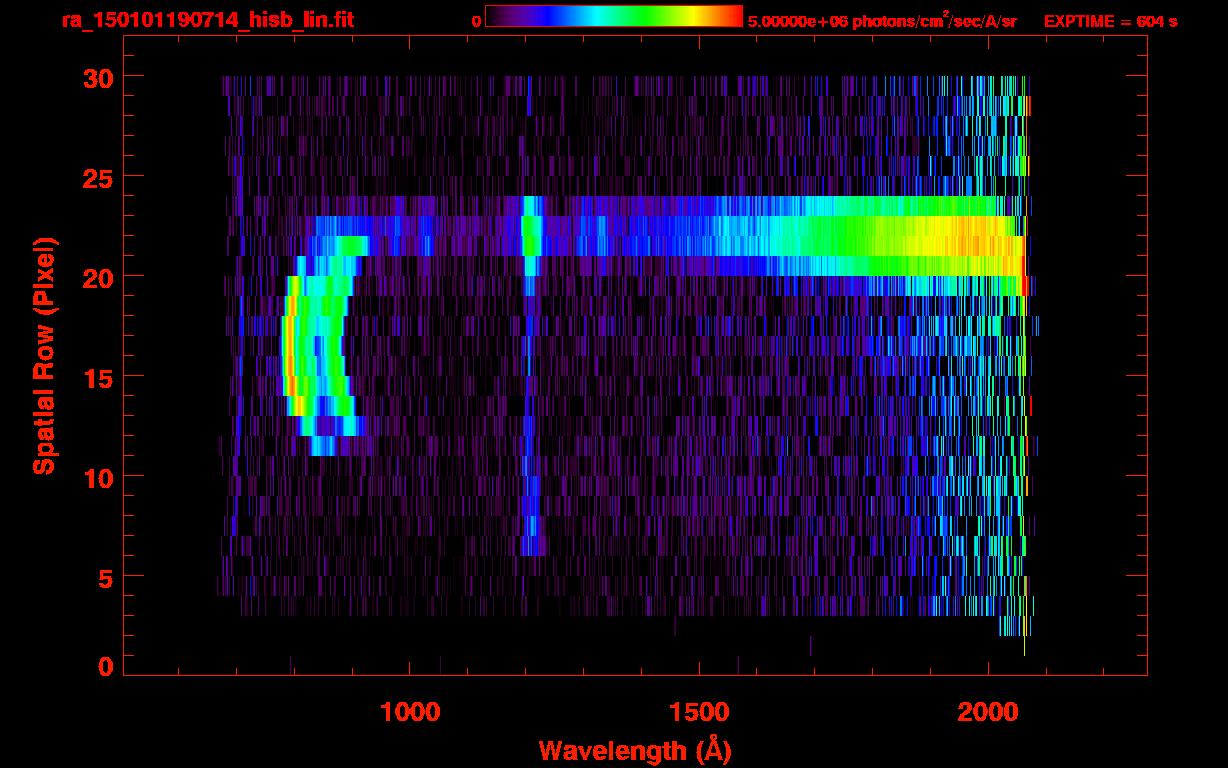
Task: Click the Spatial Row (Pixel) axis title
Action: pyautogui.click(x=44, y=355)
